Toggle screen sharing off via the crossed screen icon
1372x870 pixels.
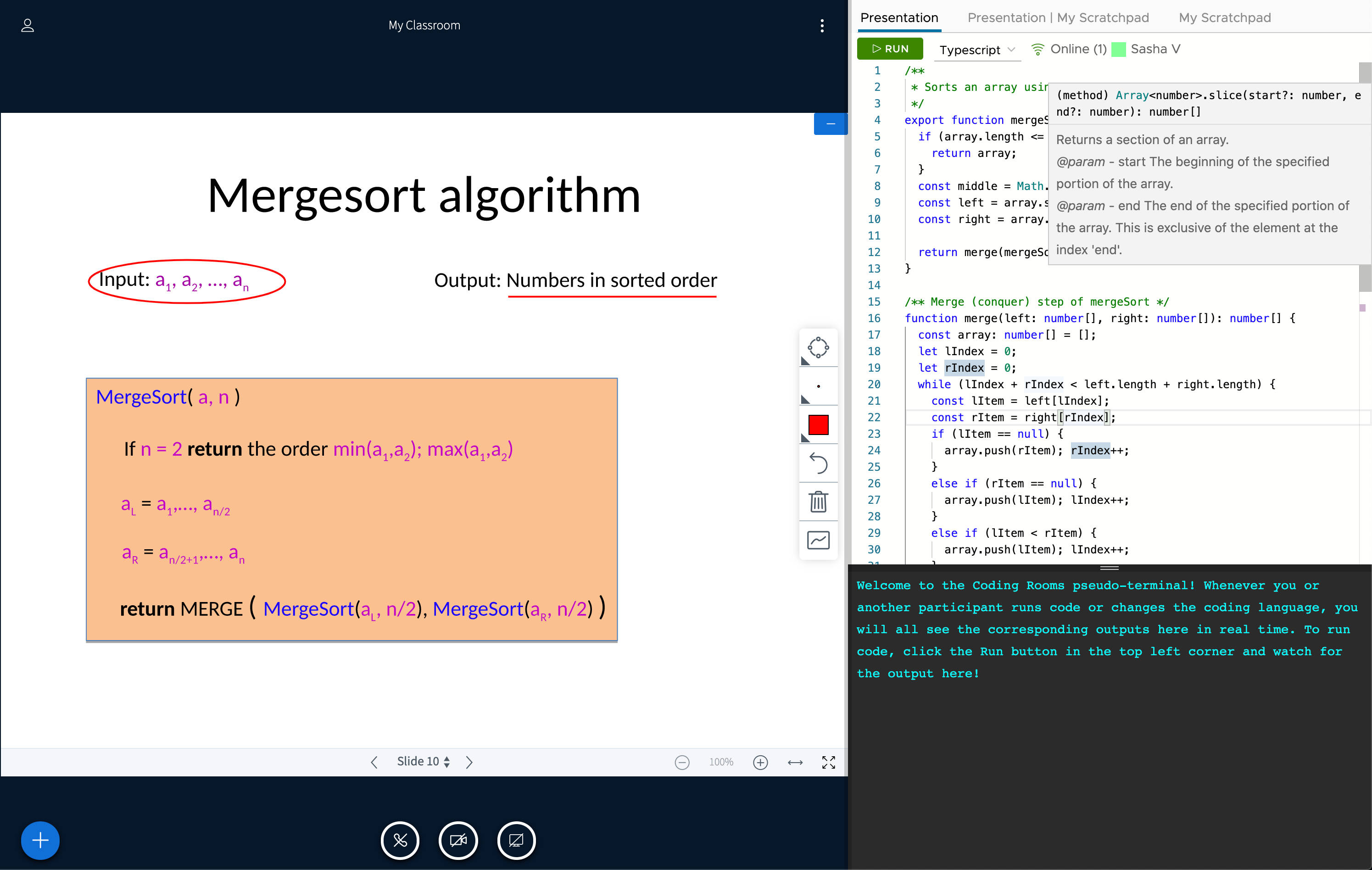click(516, 840)
